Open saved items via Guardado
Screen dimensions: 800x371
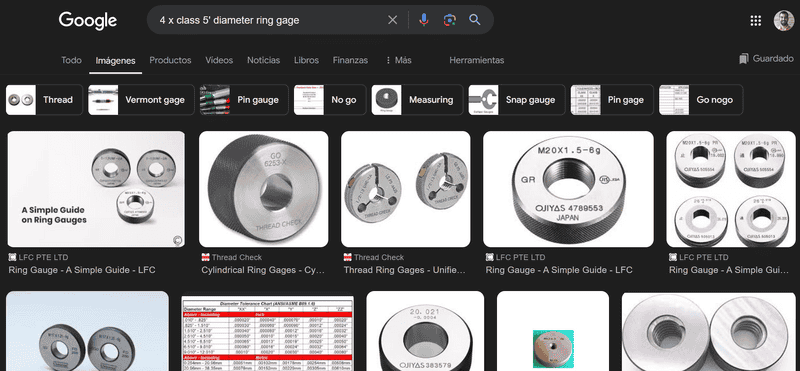[766, 59]
